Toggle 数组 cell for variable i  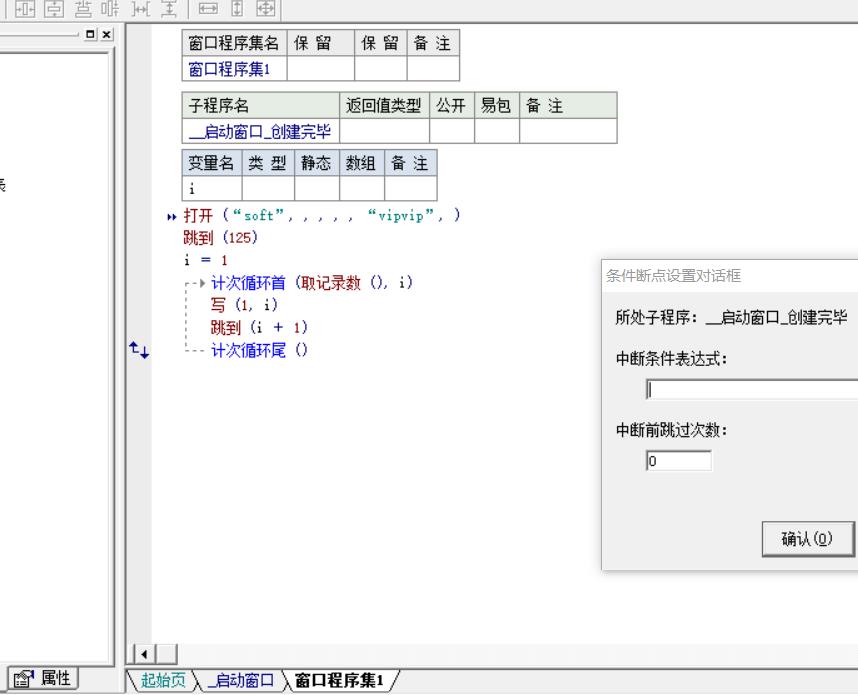click(x=362, y=189)
